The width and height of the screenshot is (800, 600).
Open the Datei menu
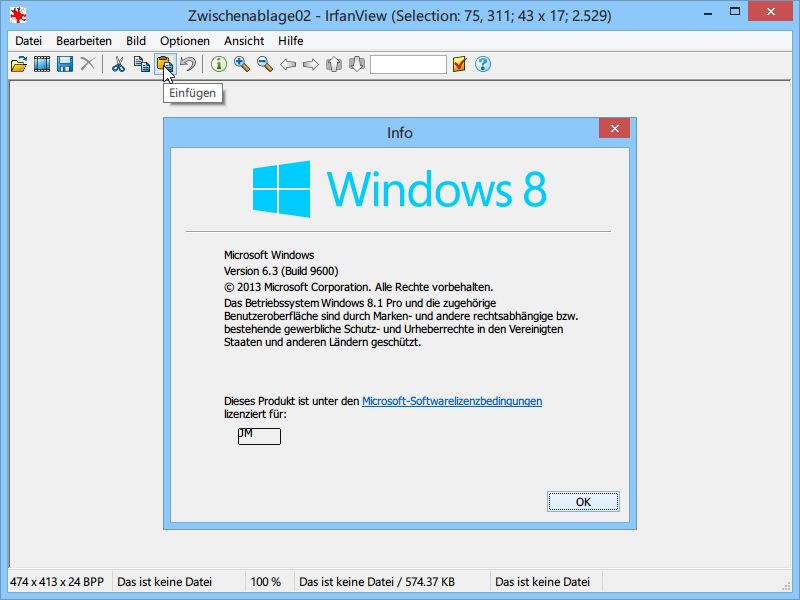pyautogui.click(x=28, y=41)
